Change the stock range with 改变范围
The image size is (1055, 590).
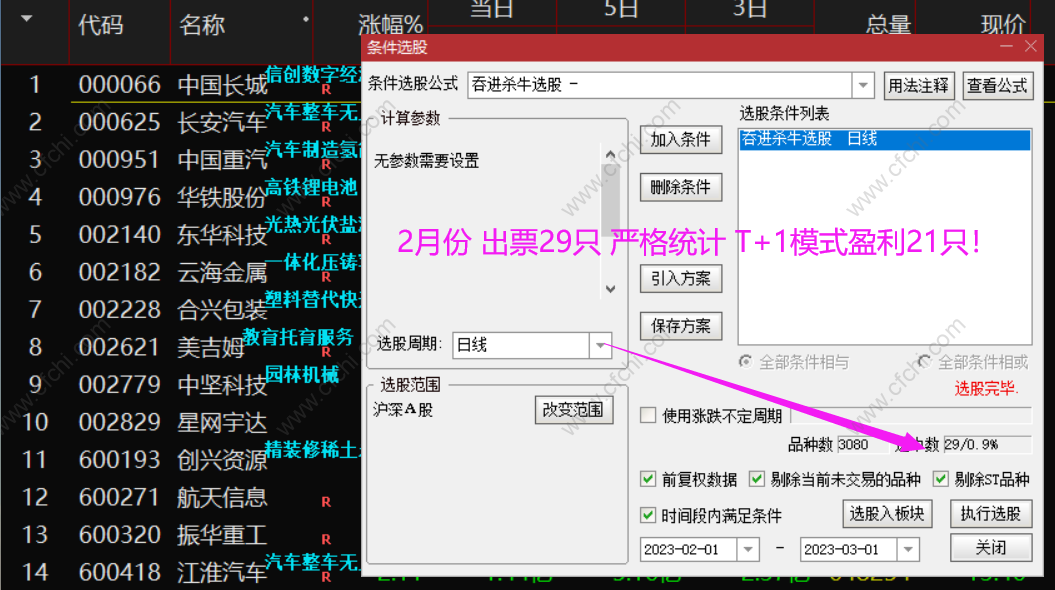574,410
